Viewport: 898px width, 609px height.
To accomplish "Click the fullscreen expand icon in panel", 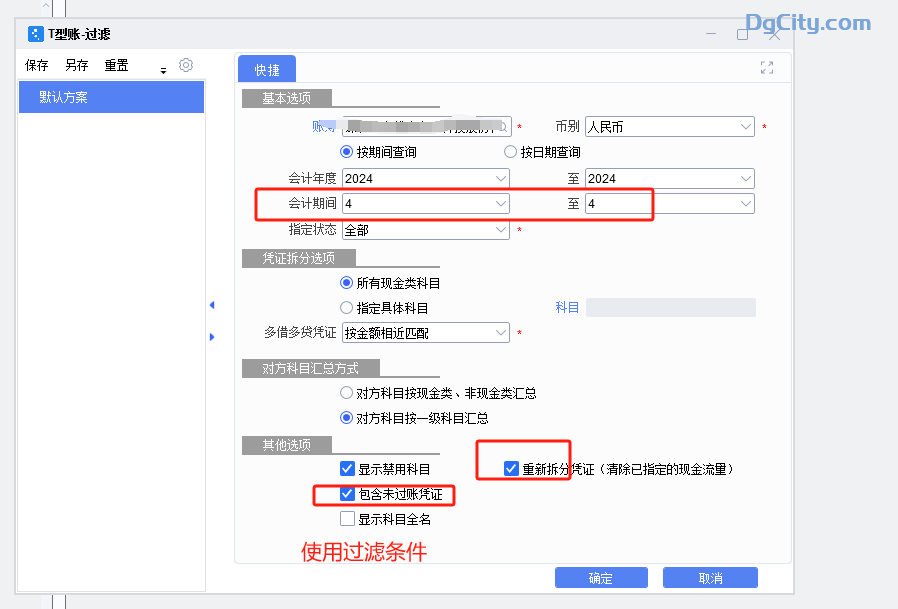I will (x=767, y=68).
